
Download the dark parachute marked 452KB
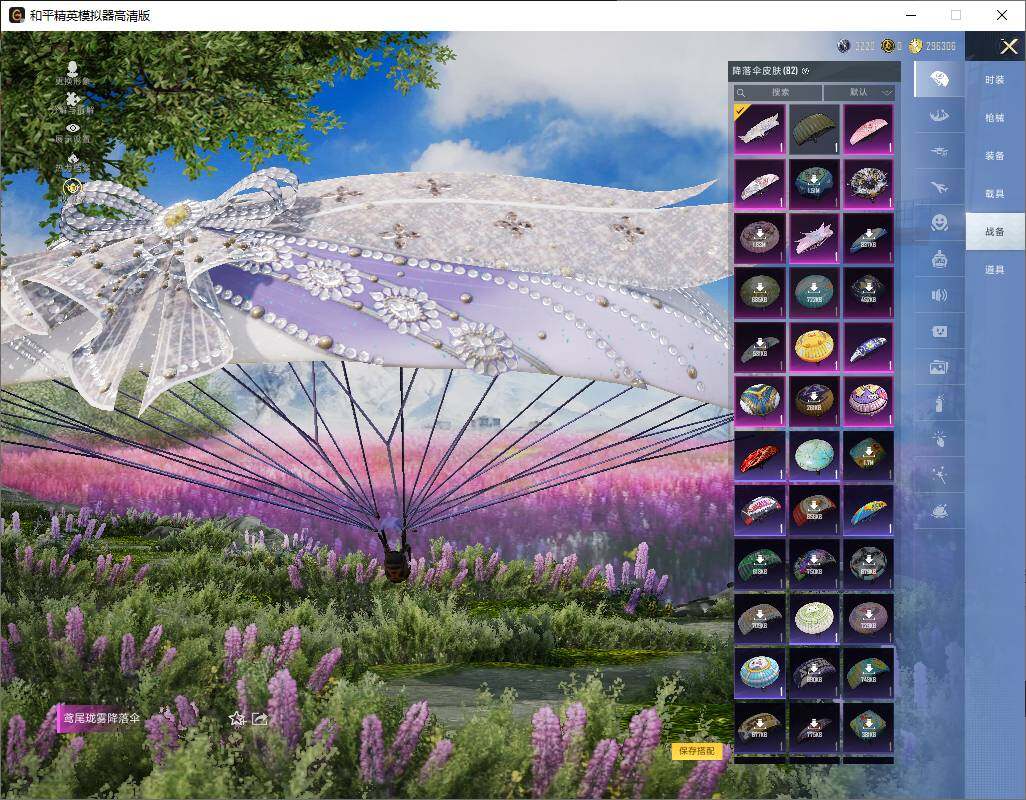click(x=868, y=292)
